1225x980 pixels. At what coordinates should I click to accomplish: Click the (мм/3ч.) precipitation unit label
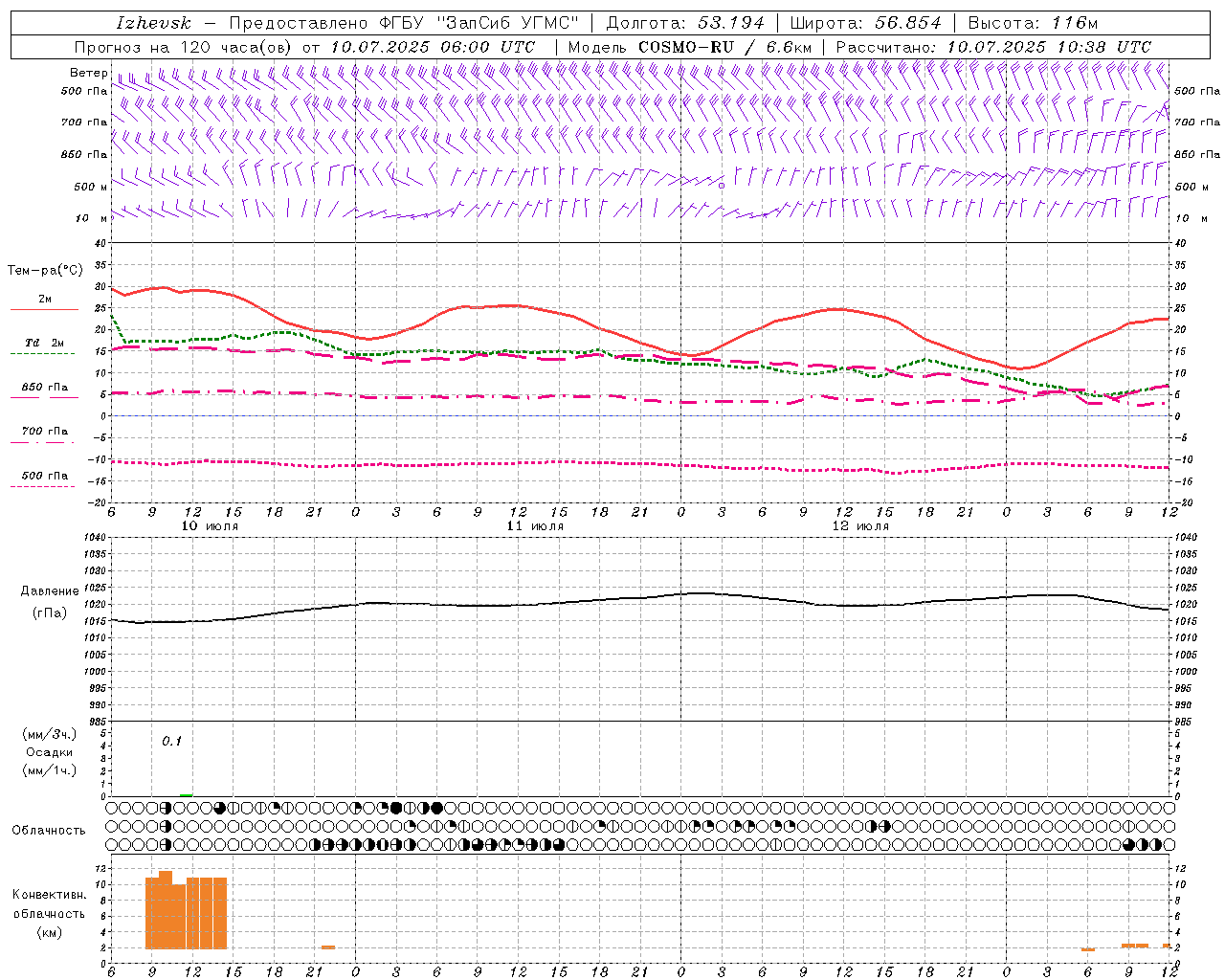coord(49,734)
